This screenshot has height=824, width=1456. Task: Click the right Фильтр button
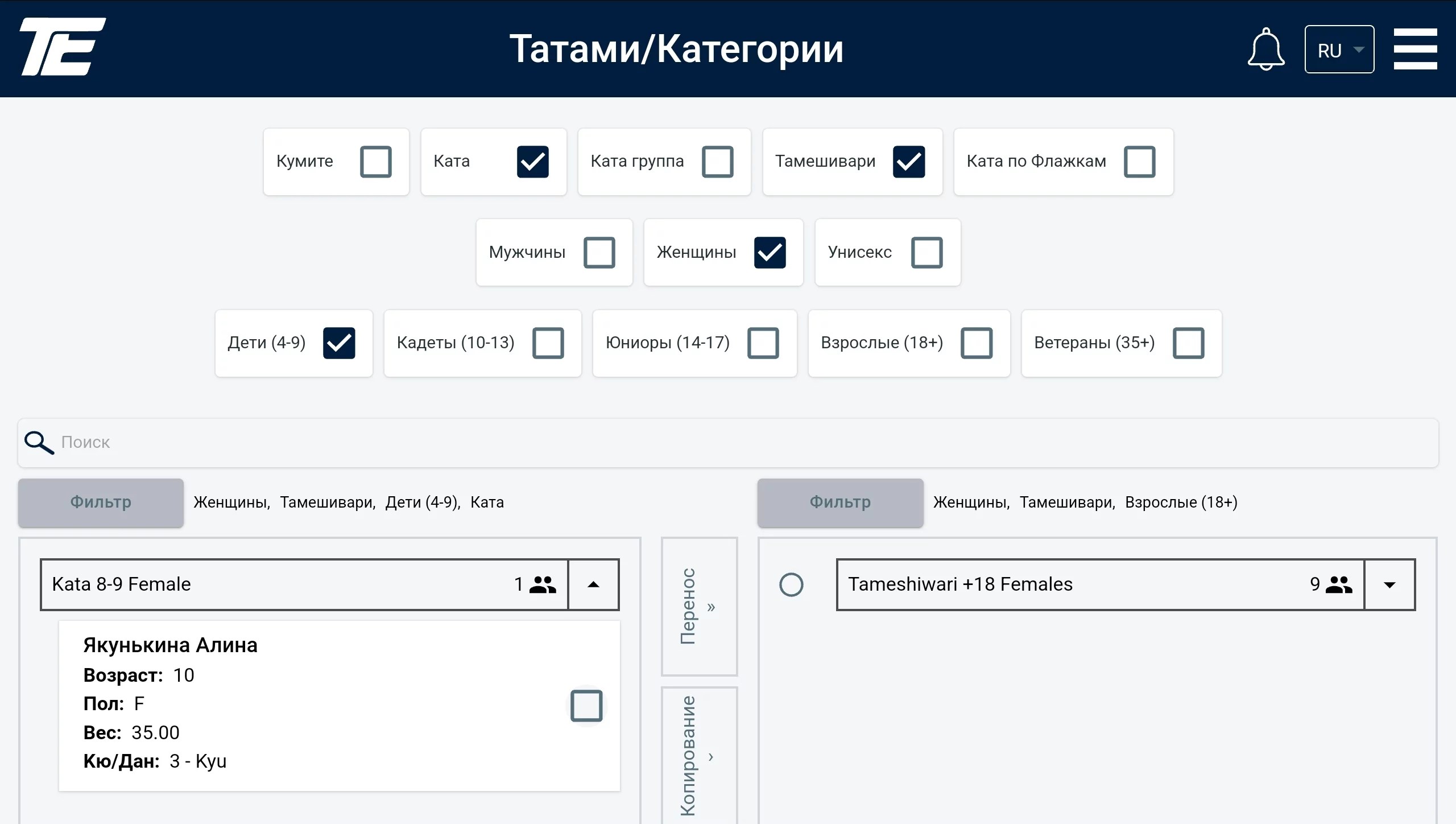pyautogui.click(x=840, y=502)
